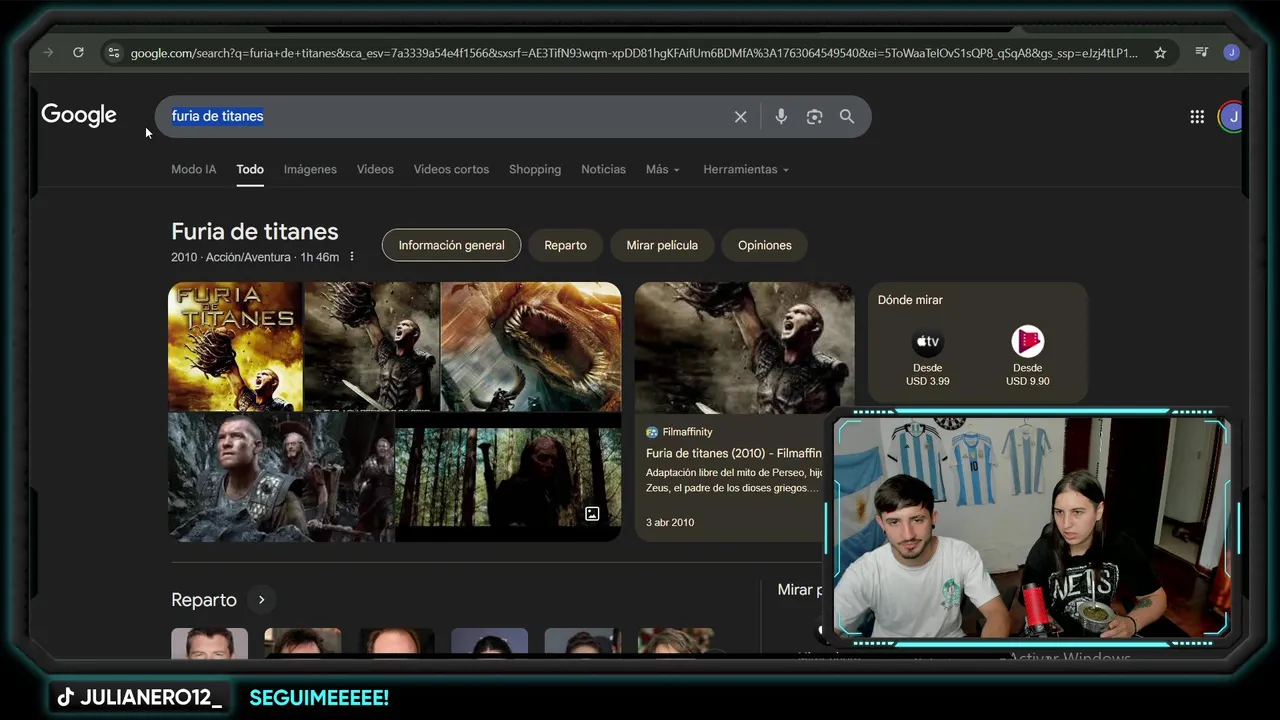Open the Shopping tab
Image resolution: width=1280 pixels, height=720 pixels.
[x=535, y=169]
